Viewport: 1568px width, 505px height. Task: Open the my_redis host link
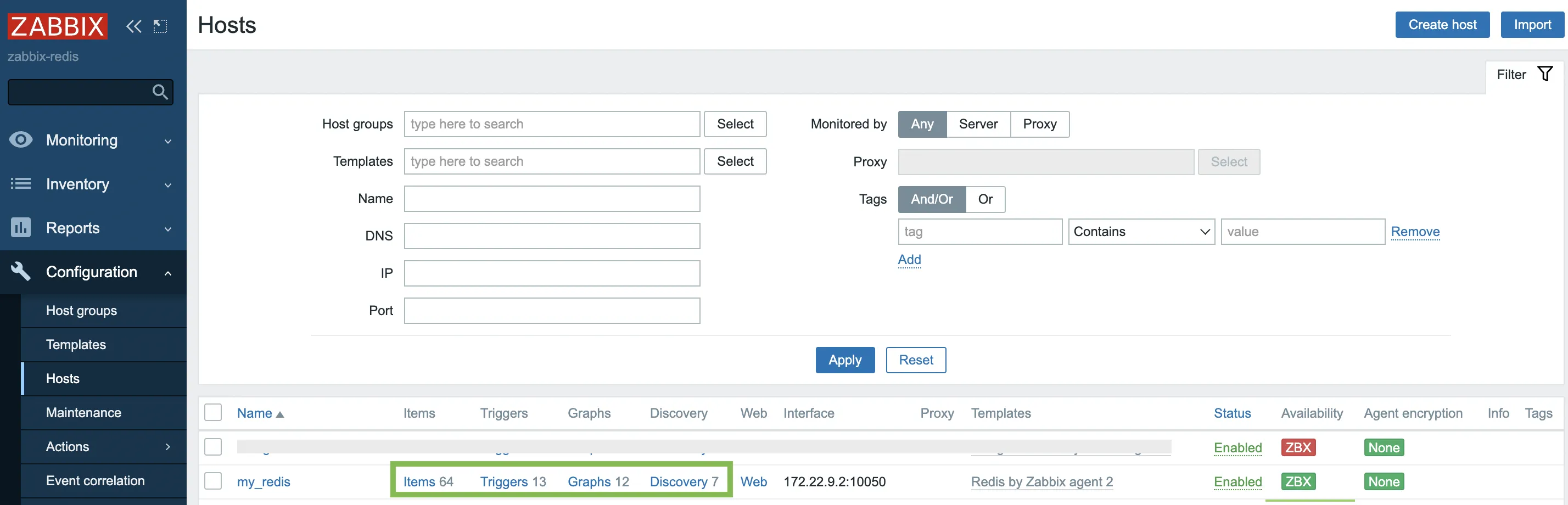[264, 482]
